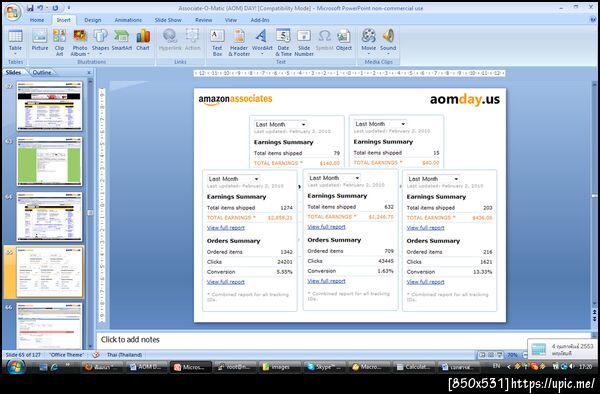Open Last Month dropdown above 79 items
Screen dimensions: 600x394
tap(281, 124)
